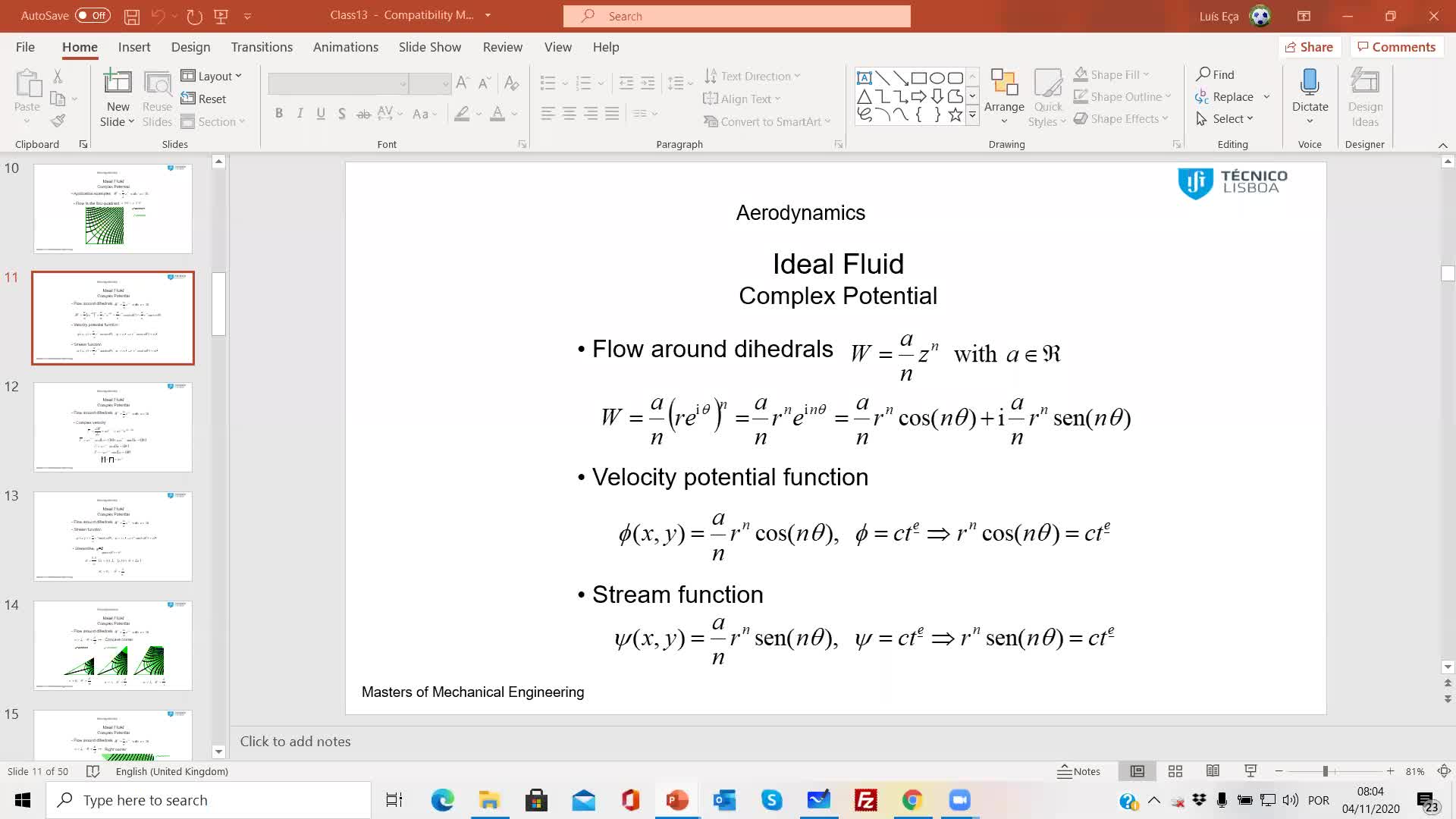Toggle the AutoSave switch

point(93,15)
